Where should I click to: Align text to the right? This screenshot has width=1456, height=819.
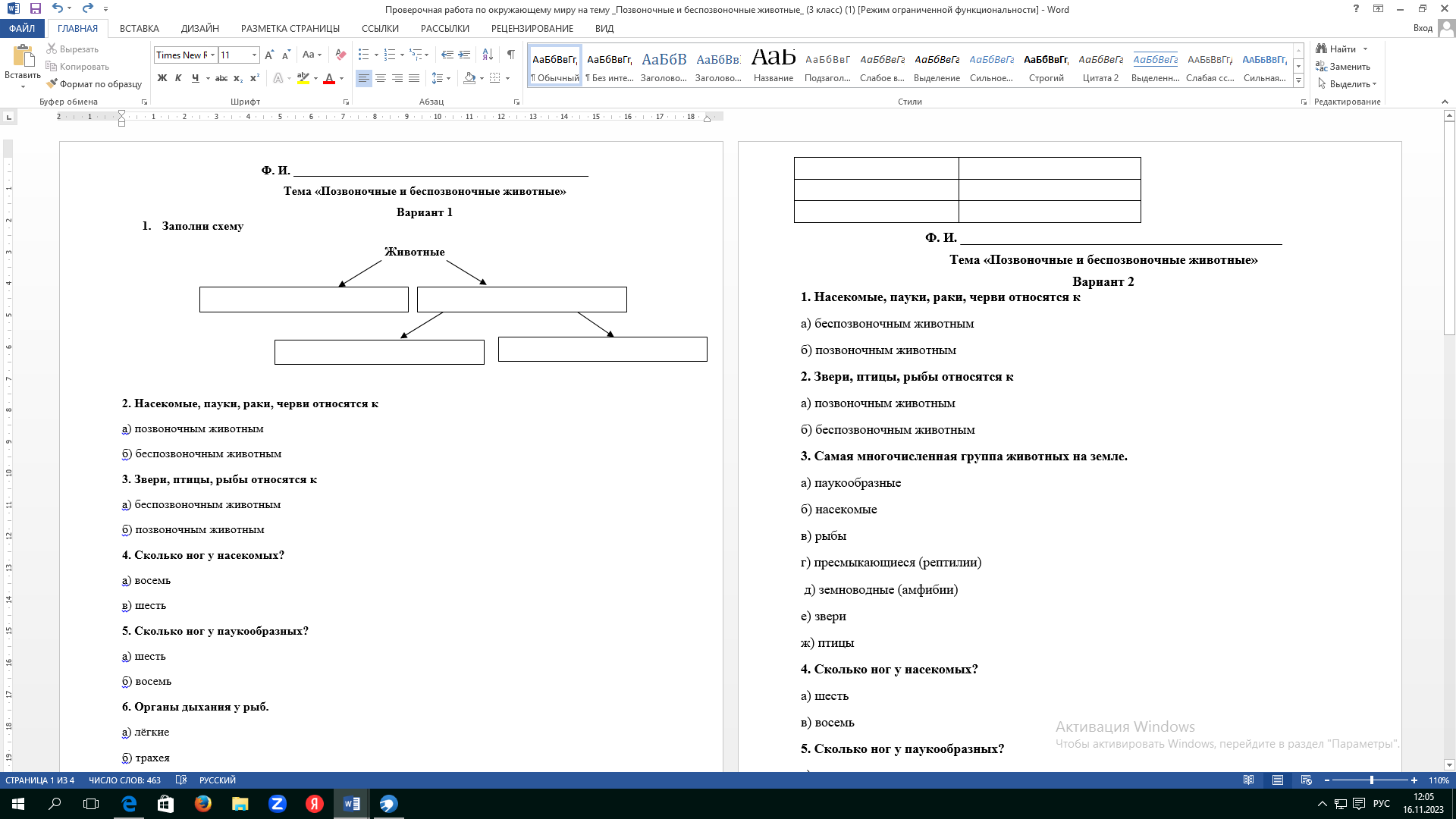pyautogui.click(x=397, y=78)
